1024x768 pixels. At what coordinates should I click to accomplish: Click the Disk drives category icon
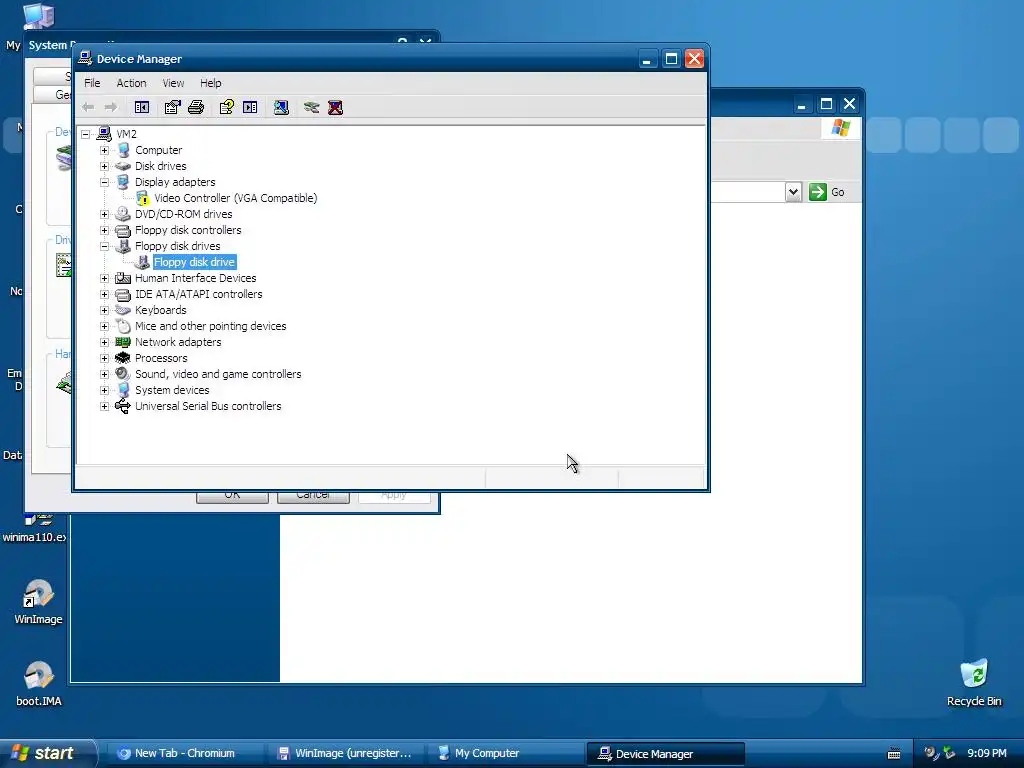click(x=123, y=166)
